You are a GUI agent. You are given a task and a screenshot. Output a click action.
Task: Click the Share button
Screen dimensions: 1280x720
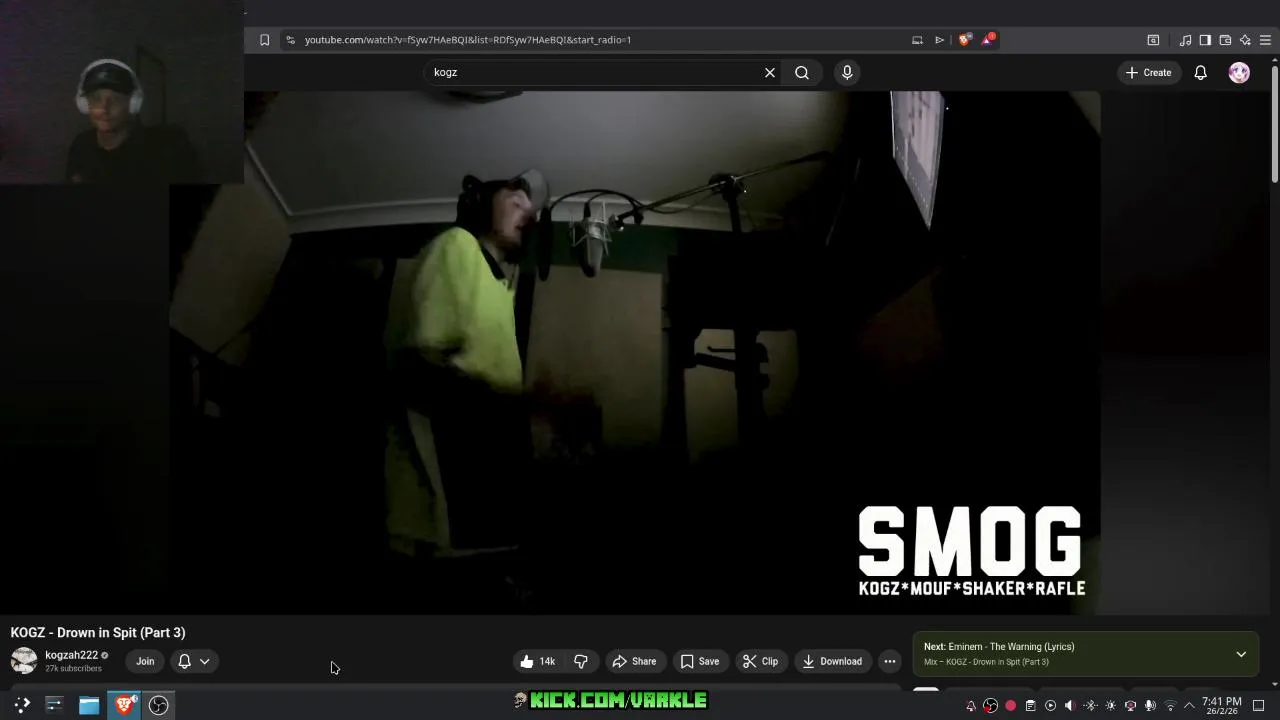point(634,661)
